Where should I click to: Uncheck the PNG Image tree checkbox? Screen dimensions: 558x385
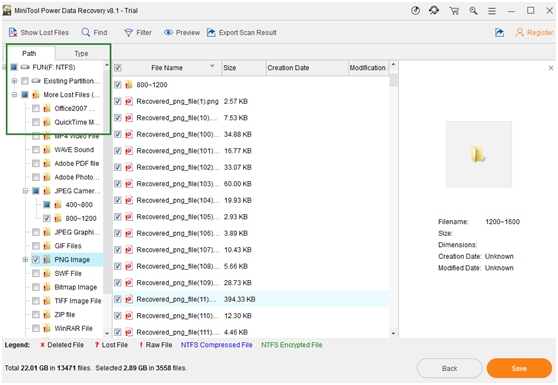pyautogui.click(x=36, y=260)
